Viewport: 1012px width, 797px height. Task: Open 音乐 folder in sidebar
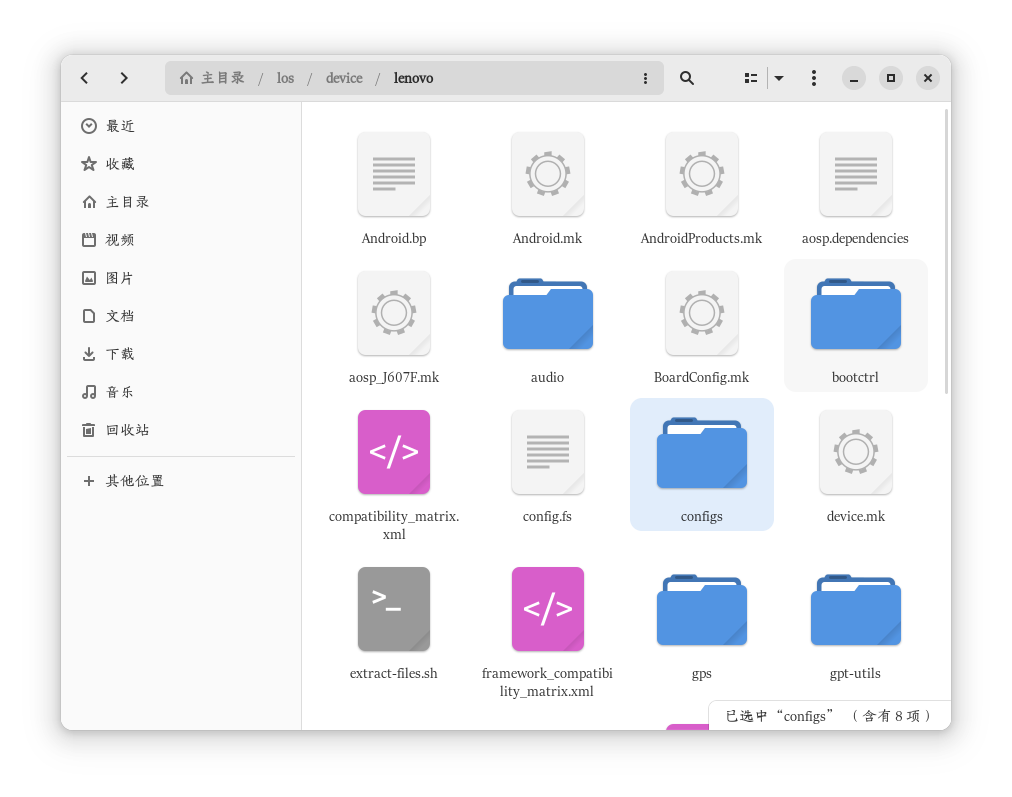pyautogui.click(x=181, y=392)
